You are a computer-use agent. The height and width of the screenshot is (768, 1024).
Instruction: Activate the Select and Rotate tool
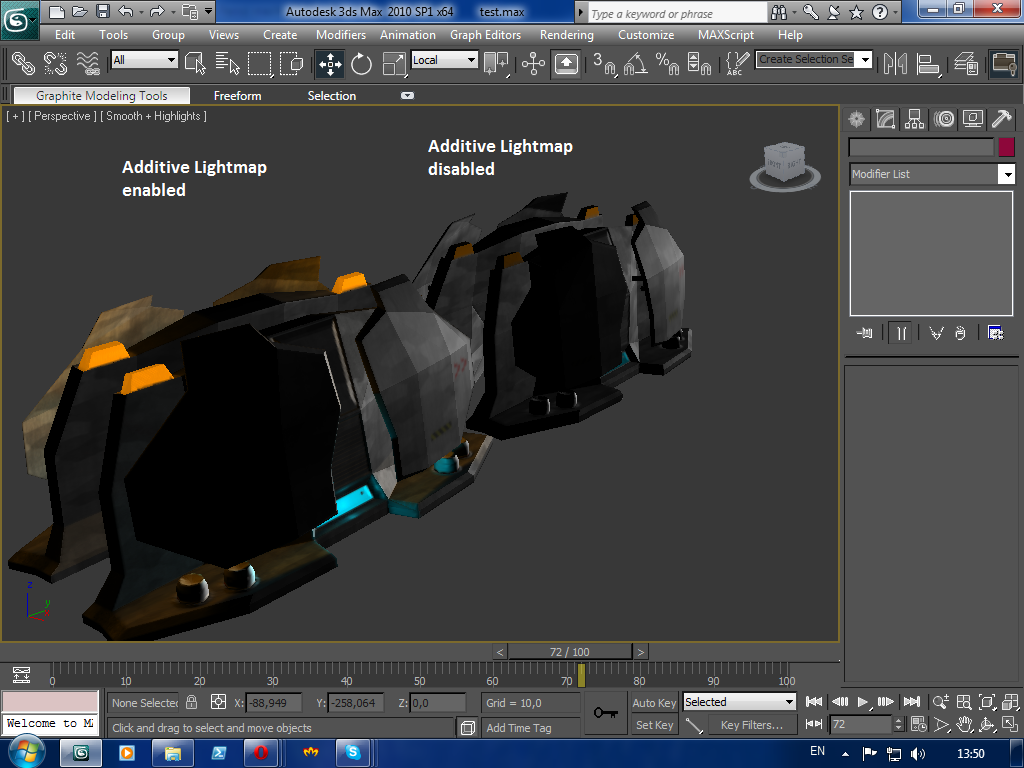(361, 64)
